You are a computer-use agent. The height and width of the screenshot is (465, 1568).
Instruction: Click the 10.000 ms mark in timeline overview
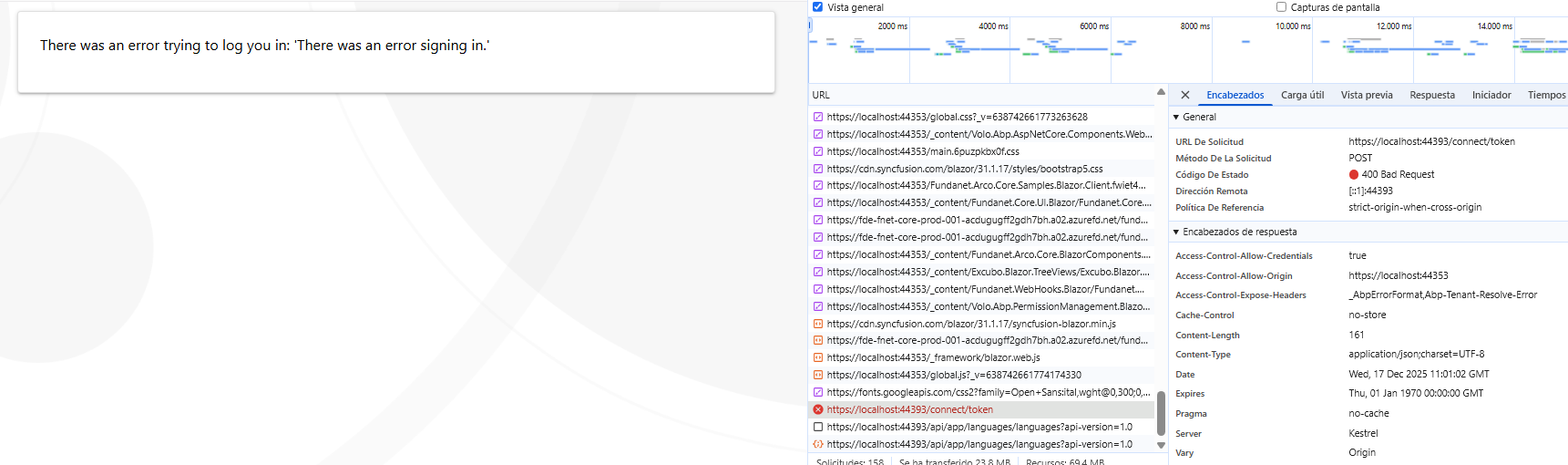(x=1292, y=26)
